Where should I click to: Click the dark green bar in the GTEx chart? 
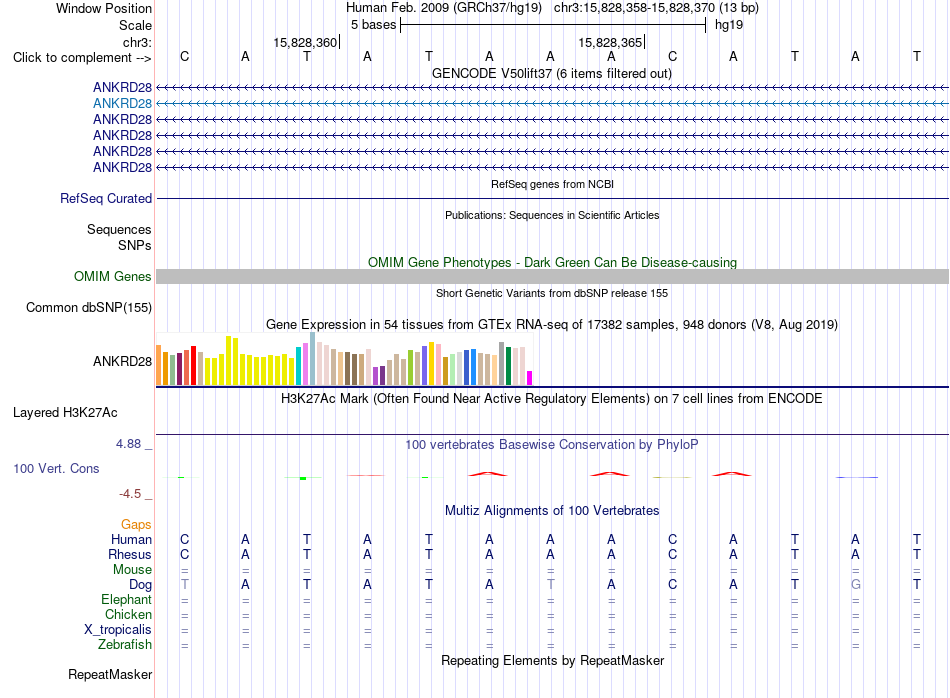pos(509,366)
